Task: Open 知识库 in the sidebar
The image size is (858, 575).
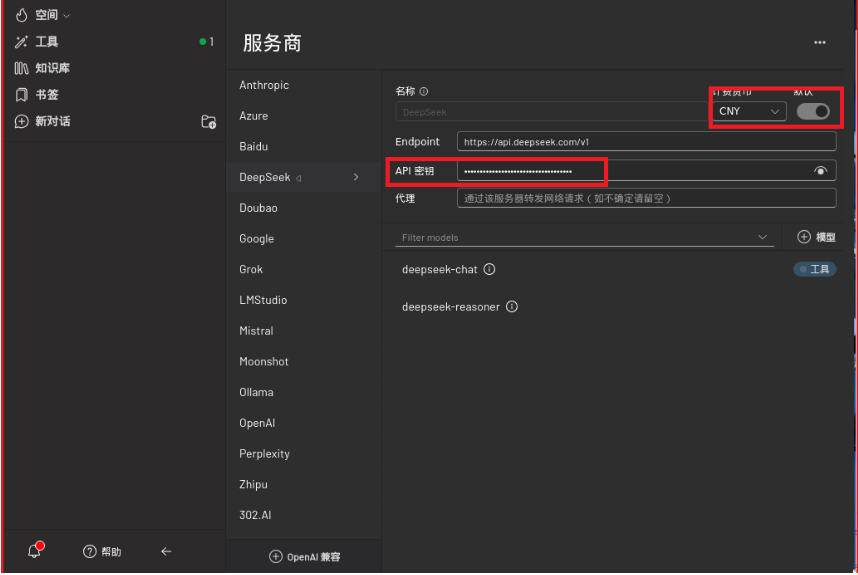Action: (52, 68)
